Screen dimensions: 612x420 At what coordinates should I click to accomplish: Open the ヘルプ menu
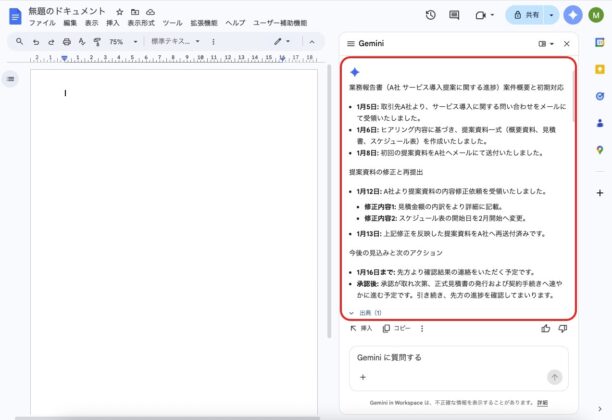(x=235, y=23)
